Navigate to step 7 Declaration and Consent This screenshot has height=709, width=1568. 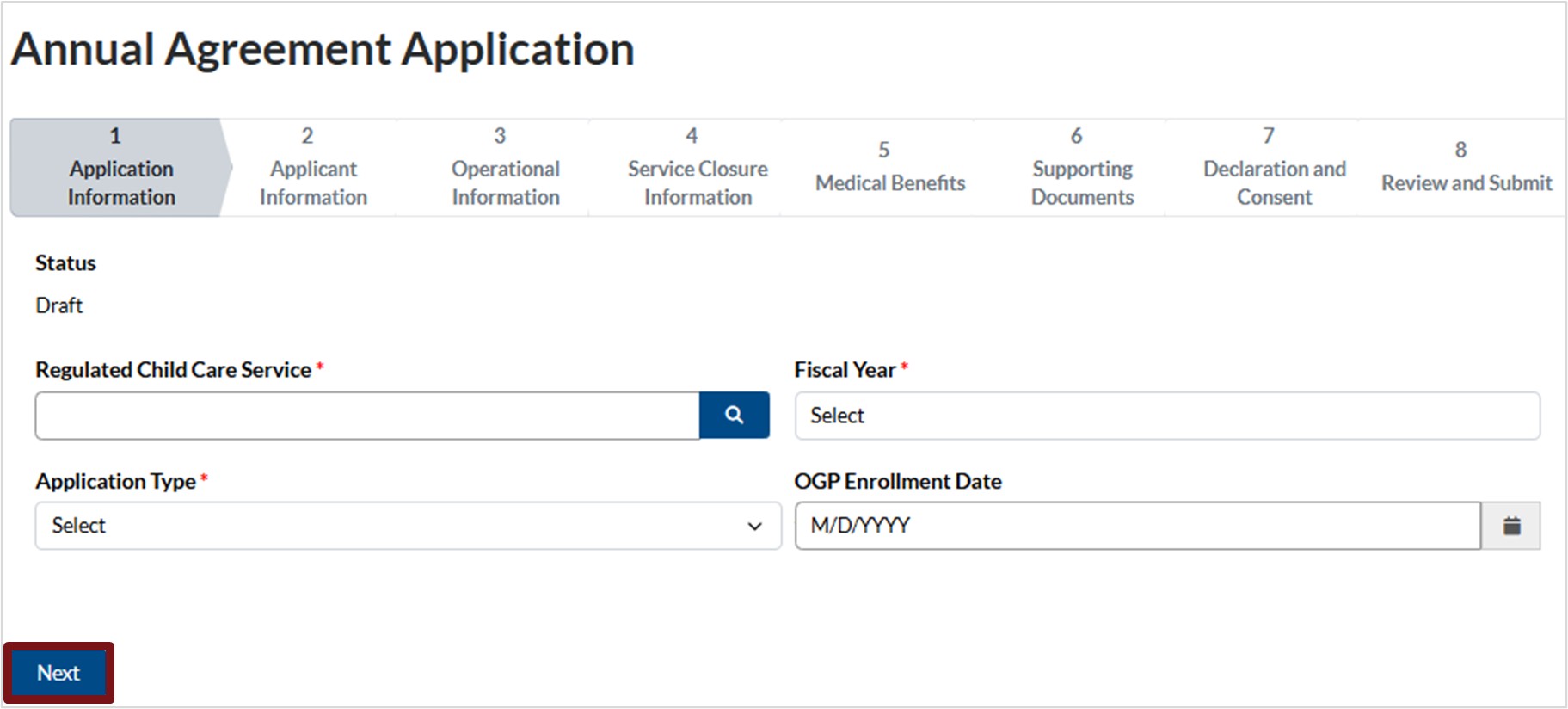click(1274, 169)
